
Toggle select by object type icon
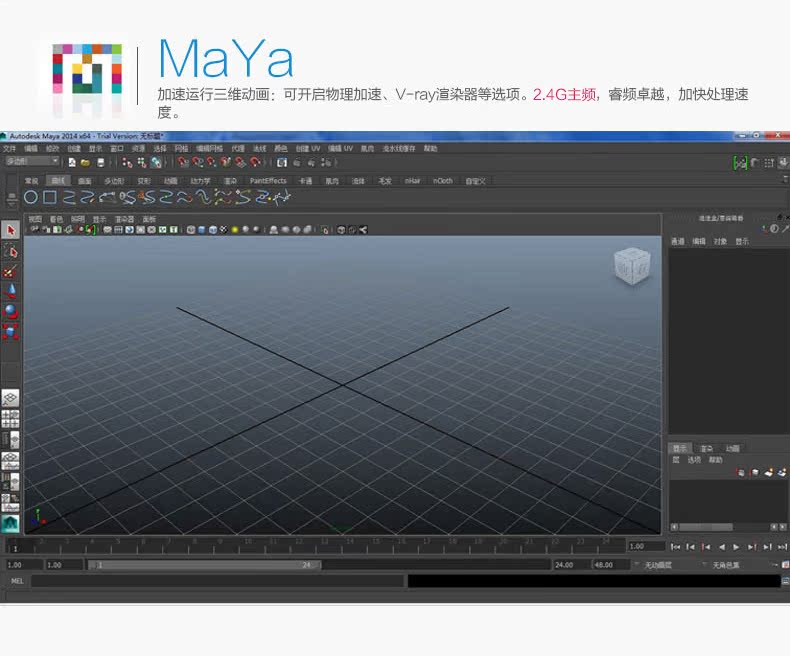[x=142, y=162]
